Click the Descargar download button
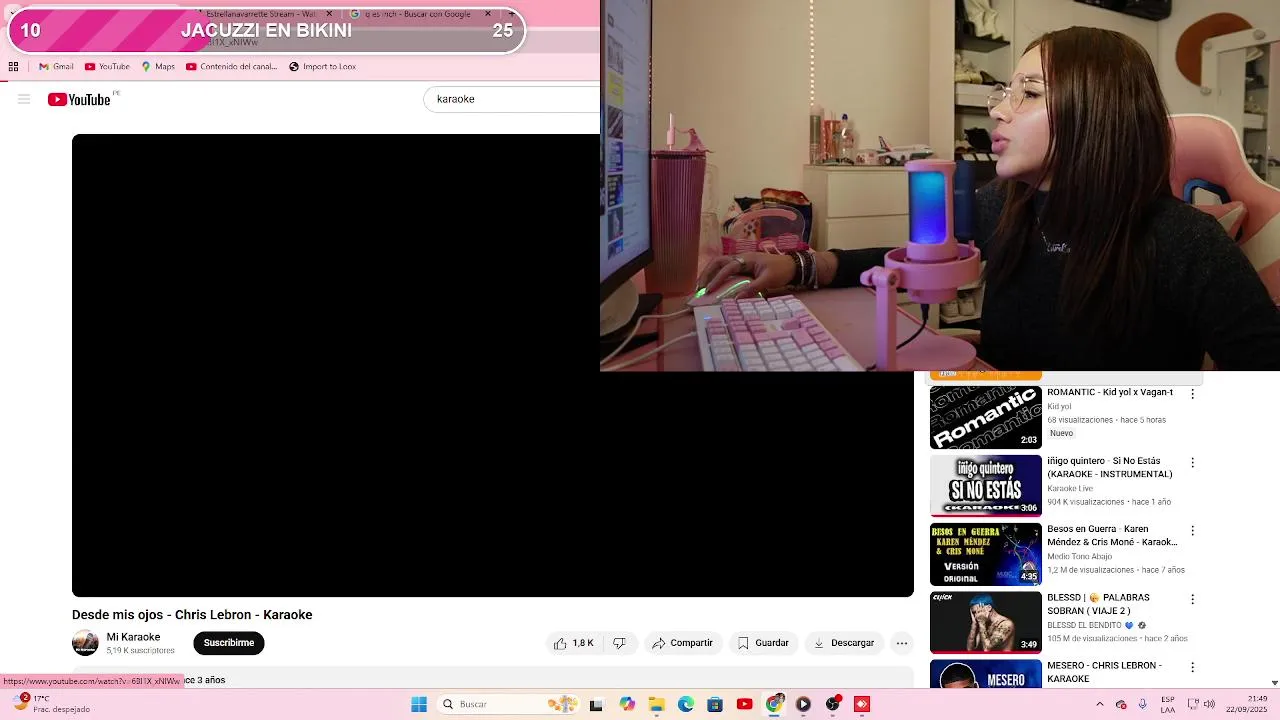 tap(844, 643)
